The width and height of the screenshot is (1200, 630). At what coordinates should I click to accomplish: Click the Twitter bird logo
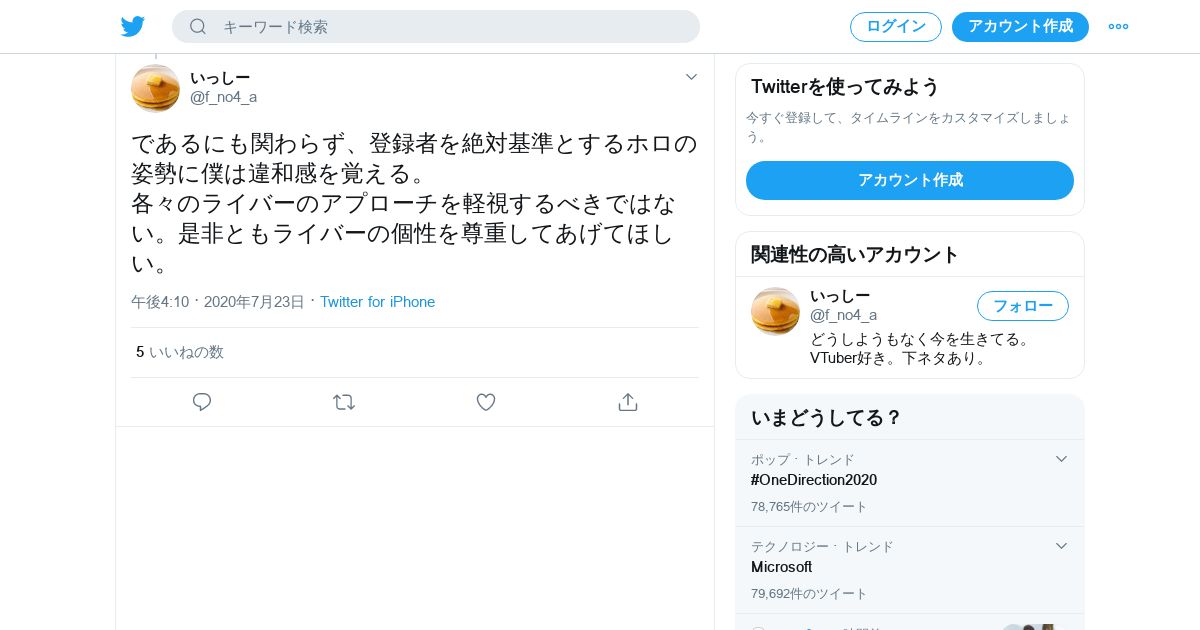[133, 27]
